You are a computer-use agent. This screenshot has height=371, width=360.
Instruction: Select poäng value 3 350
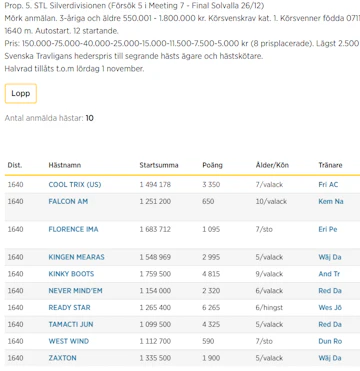pos(211,185)
